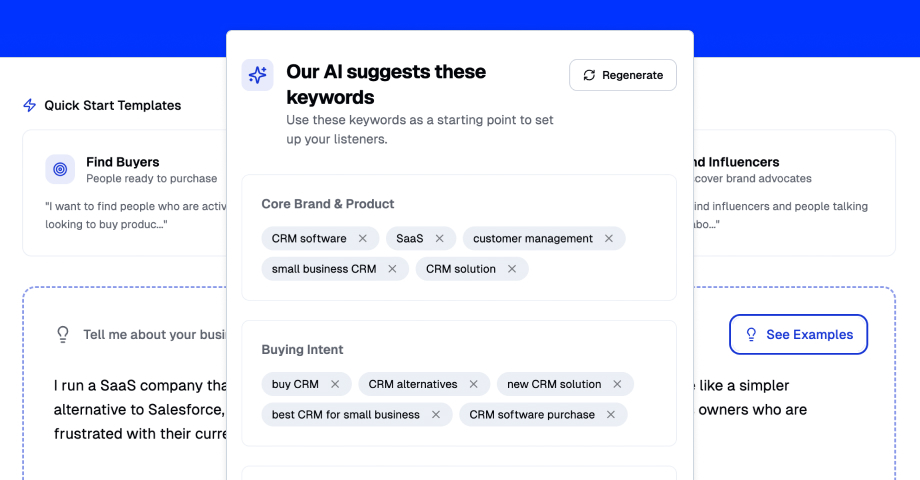Click the Regenerate button

(623, 75)
